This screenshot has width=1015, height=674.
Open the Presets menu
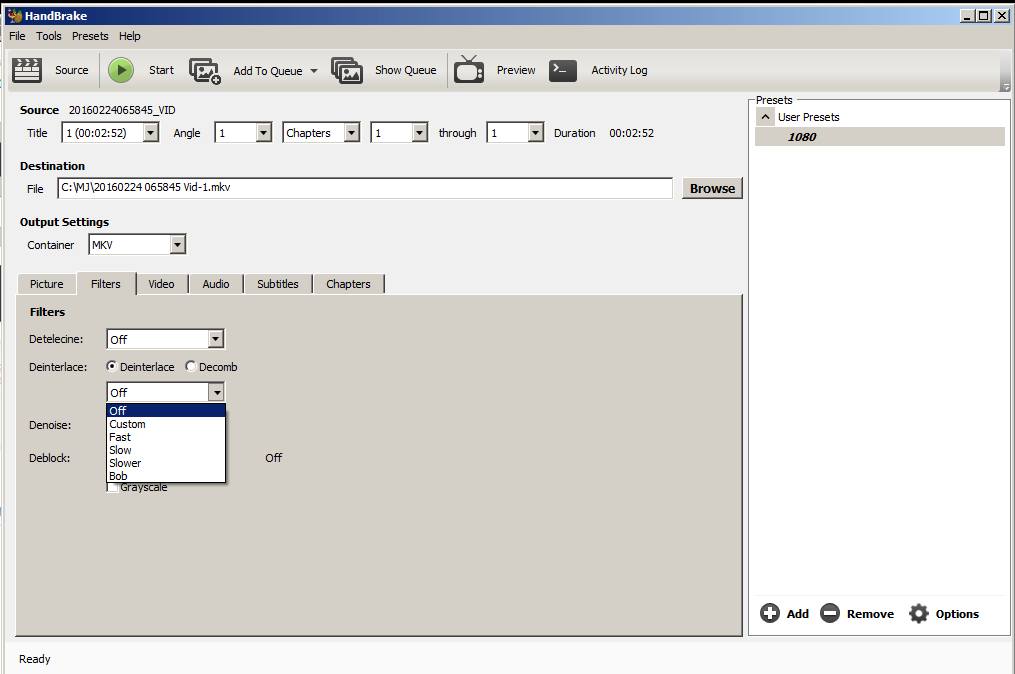[90, 36]
